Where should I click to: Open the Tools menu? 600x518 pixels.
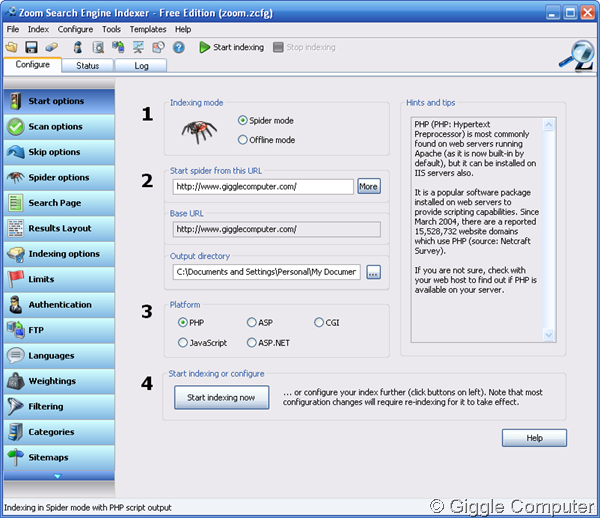point(111,29)
